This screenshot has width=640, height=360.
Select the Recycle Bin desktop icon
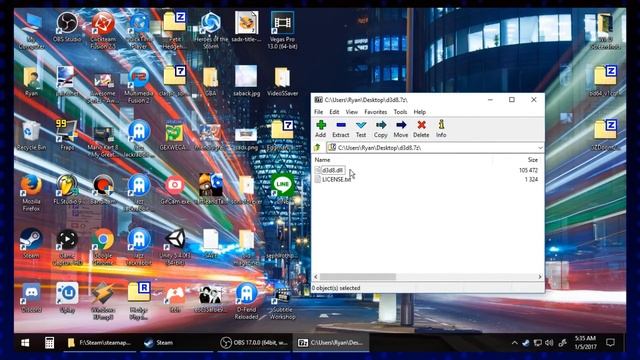31,136
